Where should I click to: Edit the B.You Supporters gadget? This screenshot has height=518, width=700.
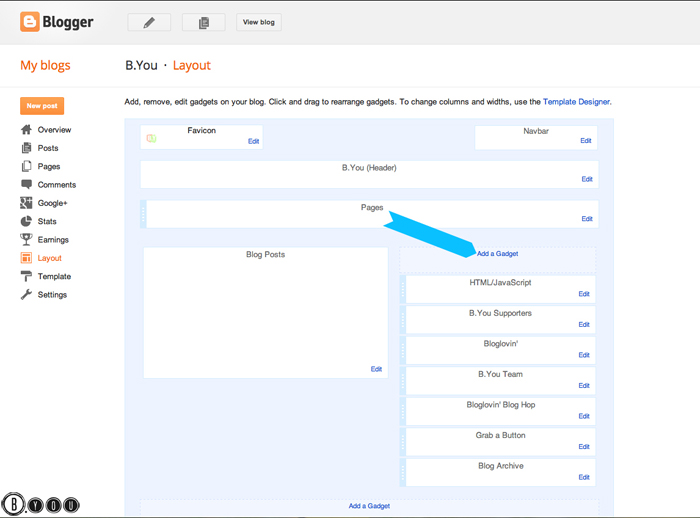[x=584, y=325]
